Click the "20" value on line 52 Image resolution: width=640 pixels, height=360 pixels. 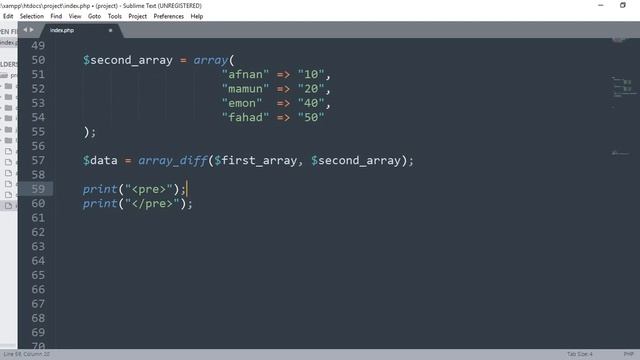point(311,89)
